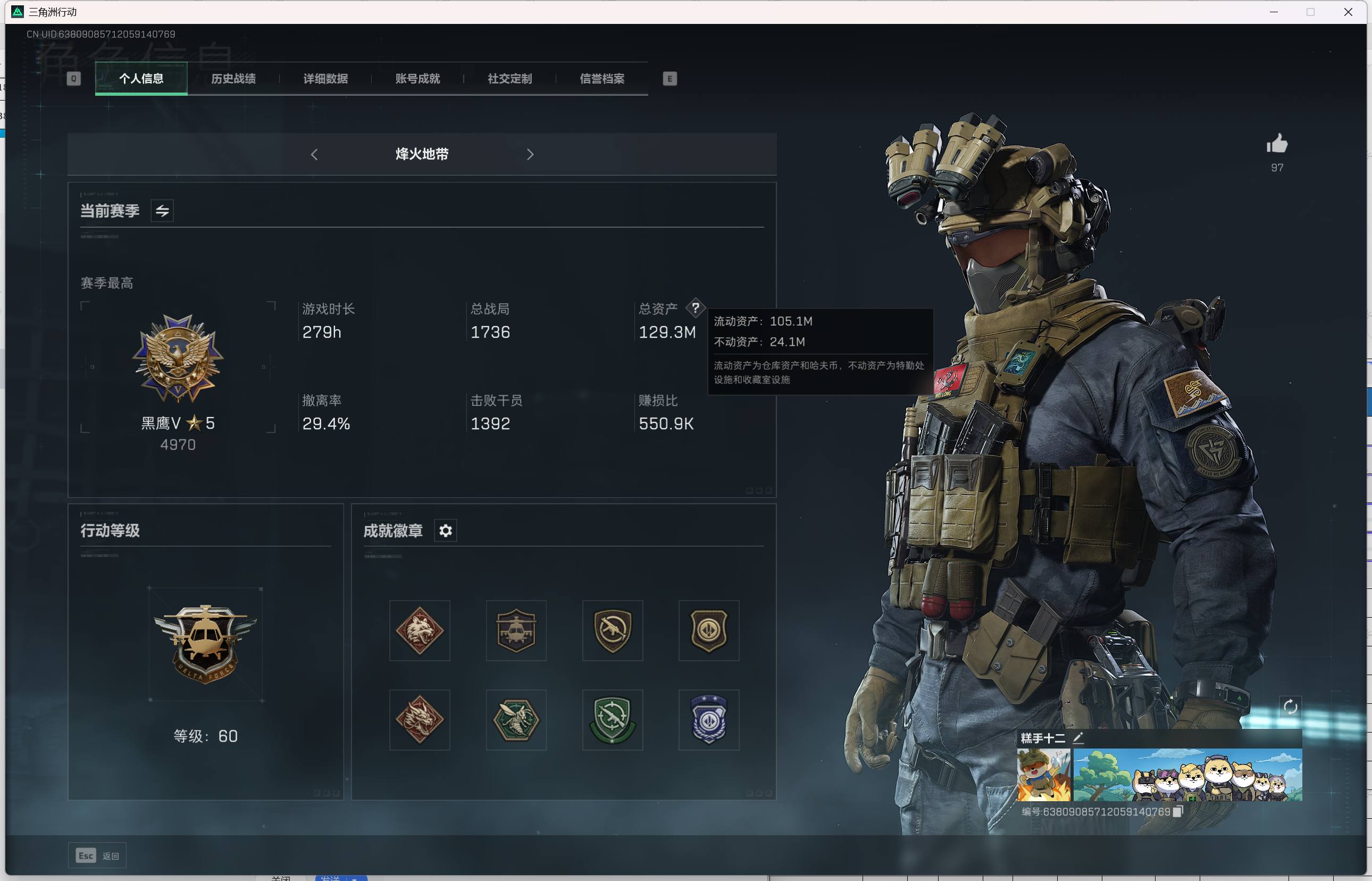This screenshot has width=1372, height=881.
Task: Select the green crosshair rifle badge
Action: point(612,720)
